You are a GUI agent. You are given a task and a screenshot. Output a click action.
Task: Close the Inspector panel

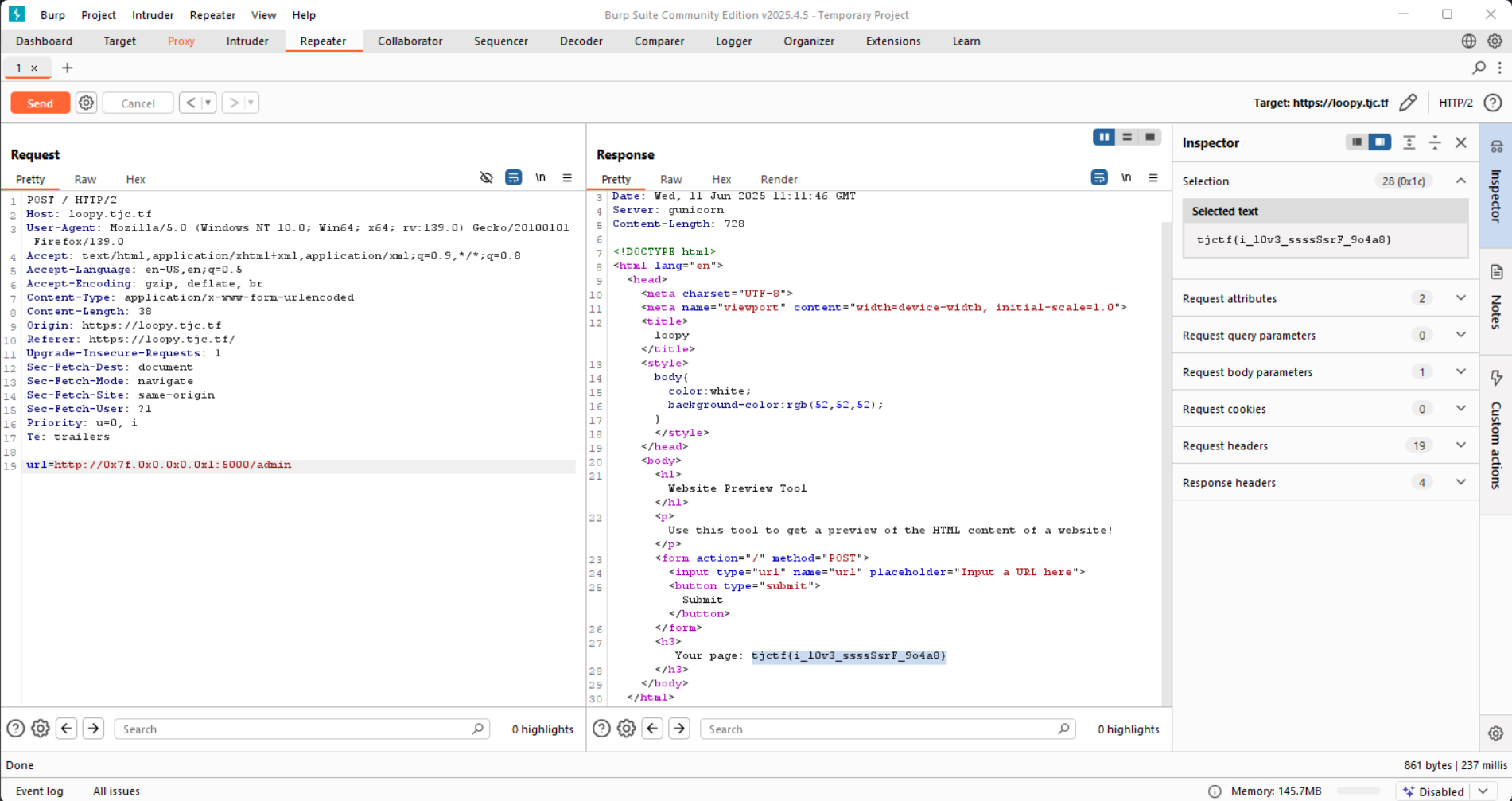[x=1461, y=142]
